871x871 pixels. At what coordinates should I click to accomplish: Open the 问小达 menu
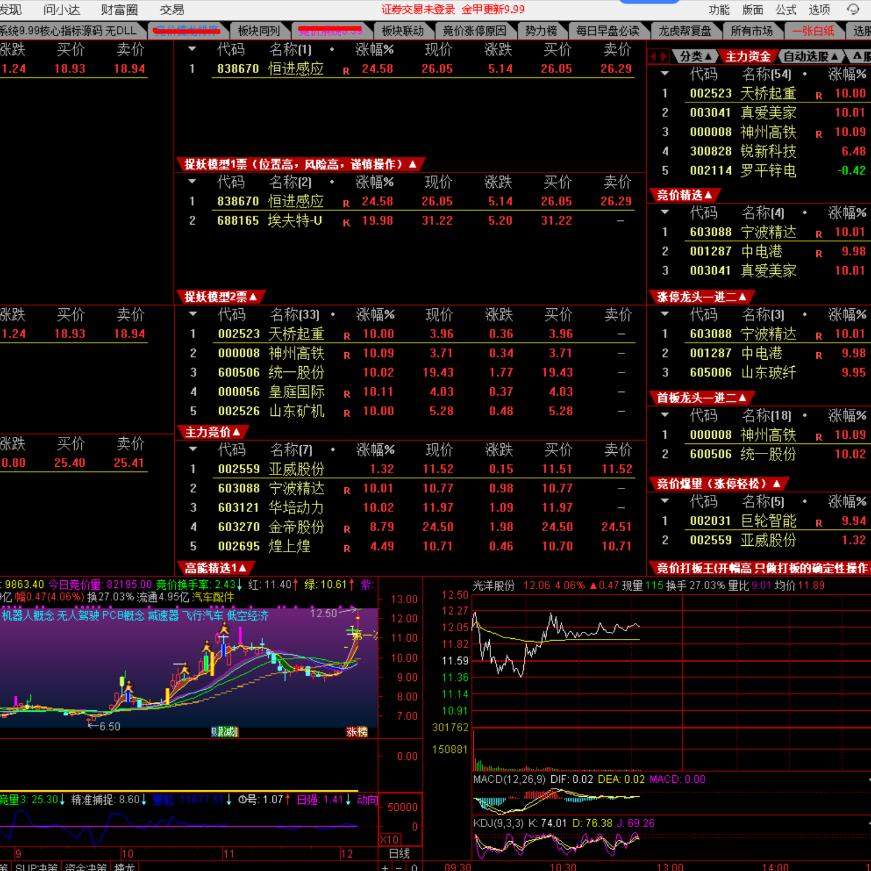point(62,9)
